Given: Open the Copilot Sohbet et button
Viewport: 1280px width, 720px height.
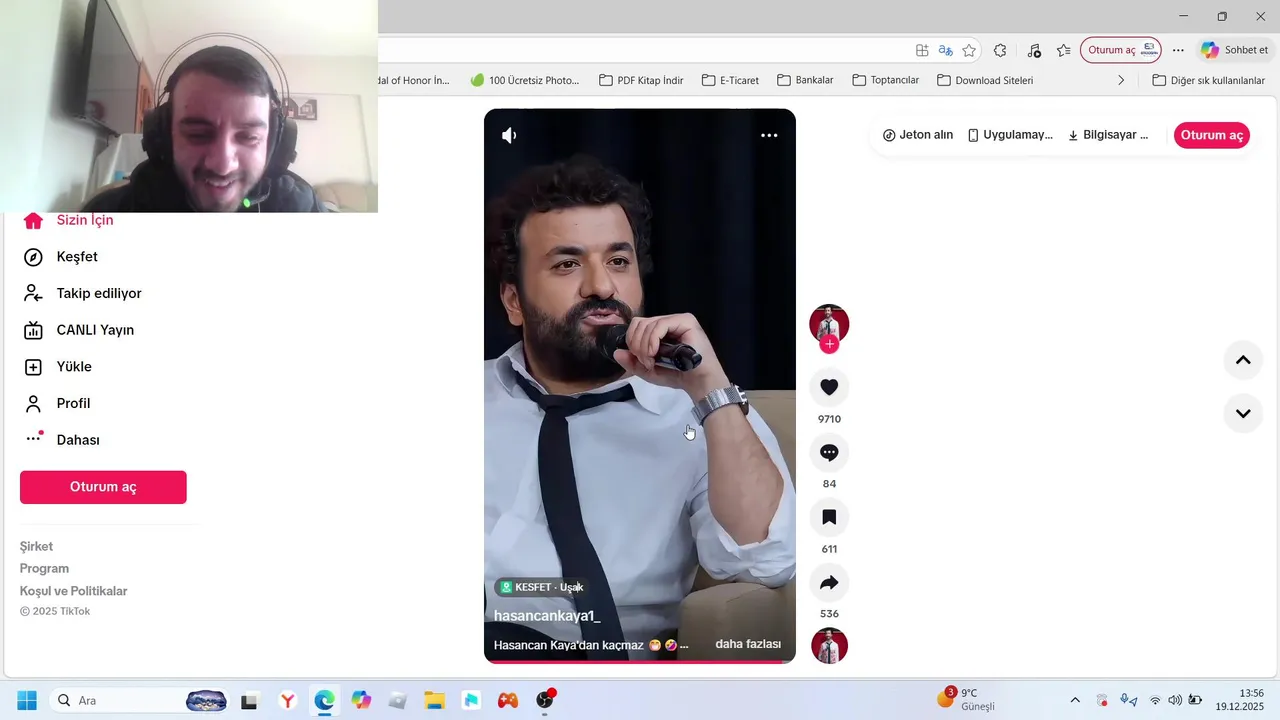Looking at the screenshot, I should 1234,50.
